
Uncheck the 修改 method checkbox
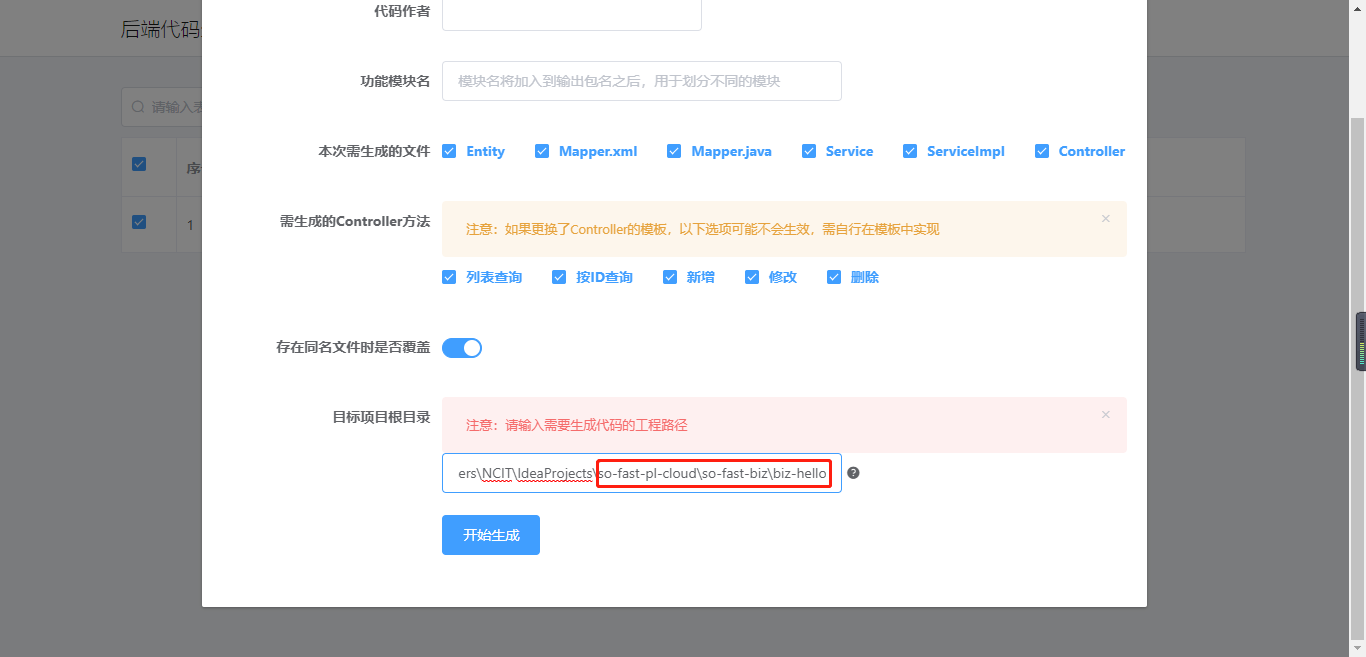[752, 277]
